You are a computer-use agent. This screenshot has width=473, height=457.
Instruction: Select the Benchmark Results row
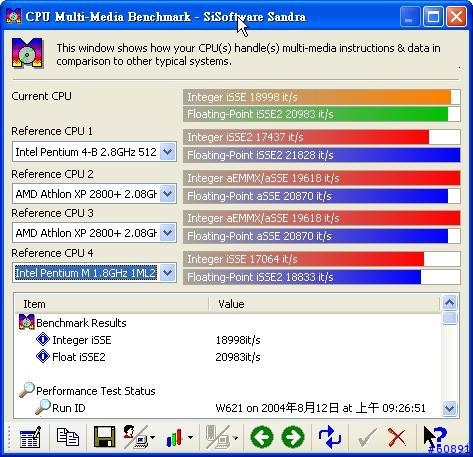(x=228, y=323)
